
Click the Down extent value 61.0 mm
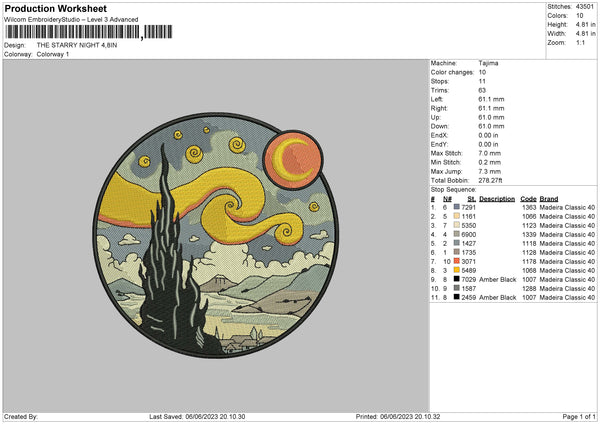point(491,126)
